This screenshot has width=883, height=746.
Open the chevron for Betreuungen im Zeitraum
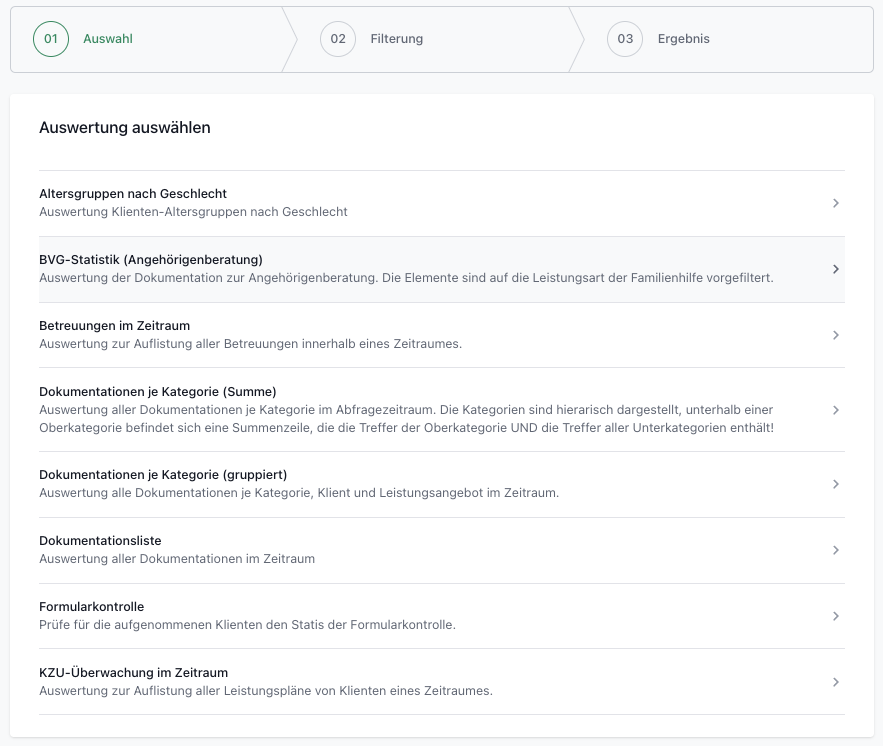click(x=836, y=335)
